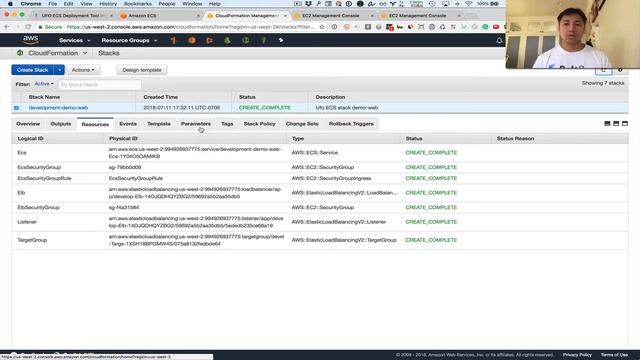
Task: Switch the detail pane to its smallest layout icon
Action: [607, 123]
